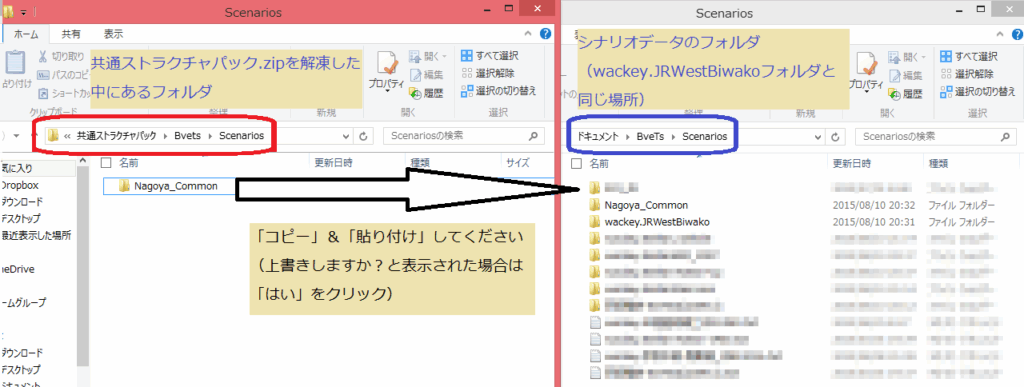Click 開く icon in left window ribbon
Viewport: 1024px width, 387px height.
416,56
